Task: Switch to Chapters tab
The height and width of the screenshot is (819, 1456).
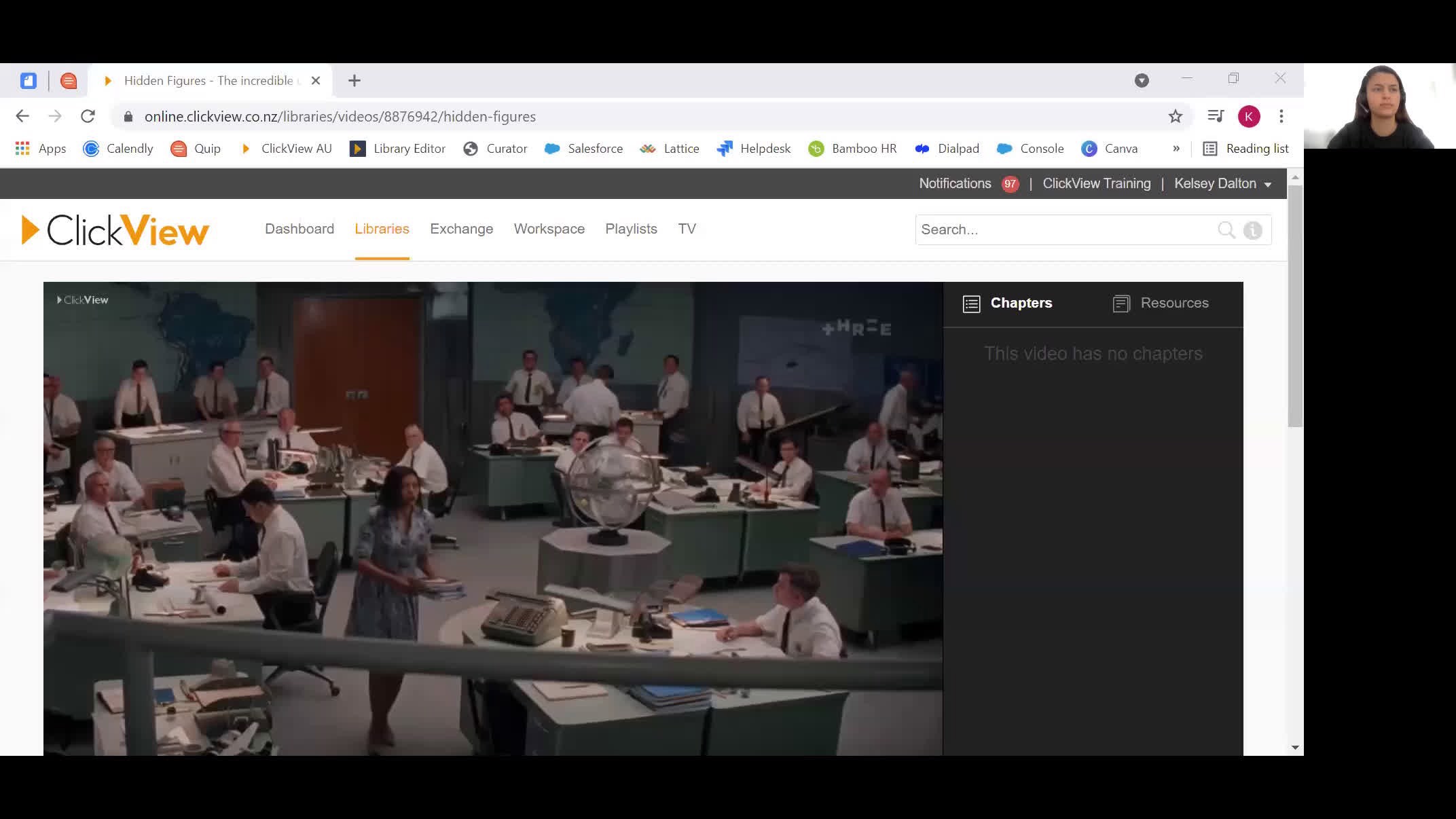Action: 1008,304
